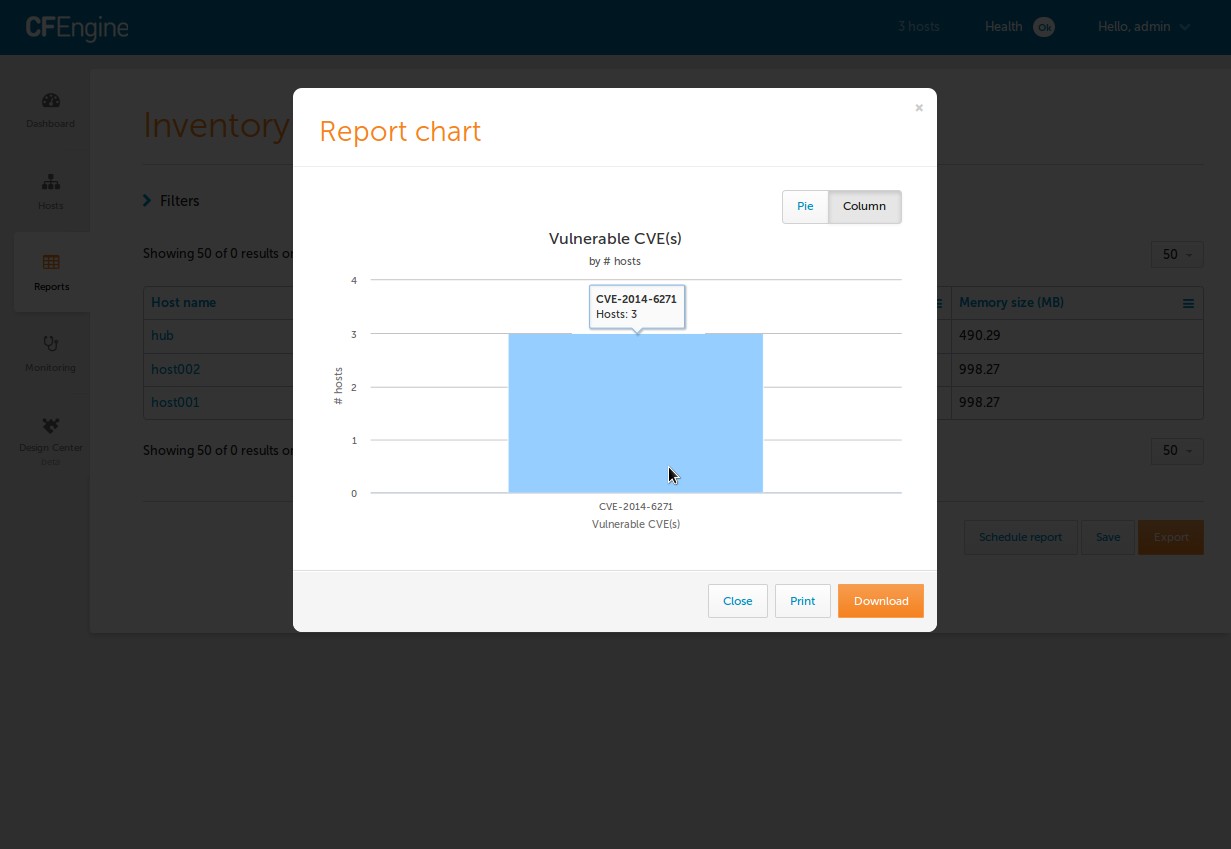Export the inventory report
Screen dimensions: 1231x849
pos(1170,537)
